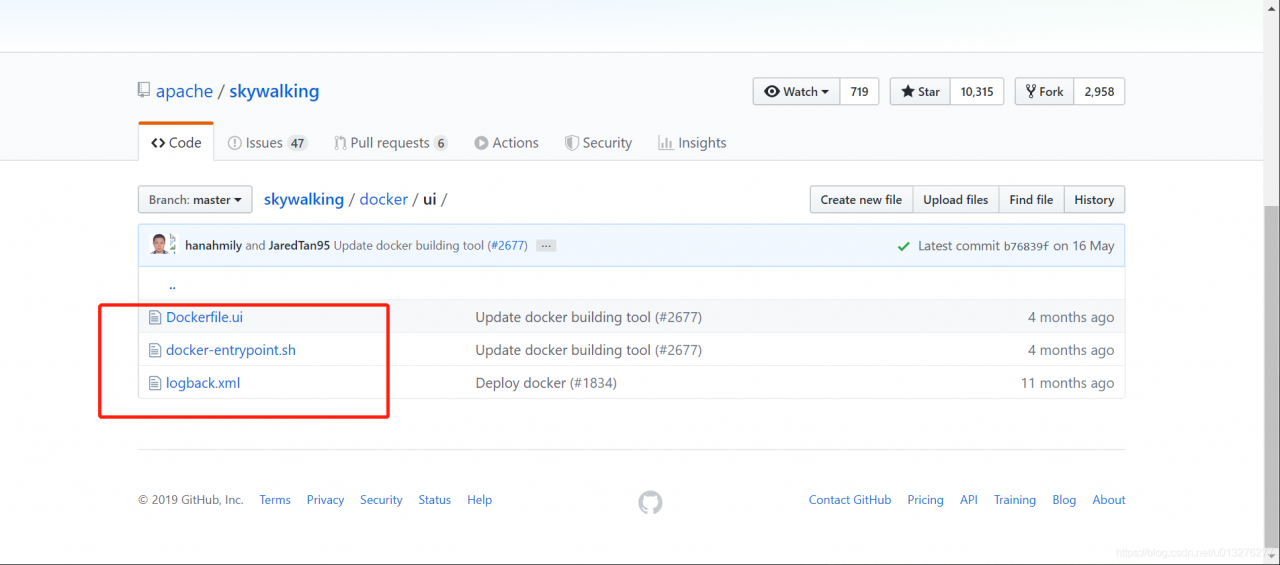Image resolution: width=1280 pixels, height=565 pixels.
Task: Select the Code tab
Action: click(176, 143)
